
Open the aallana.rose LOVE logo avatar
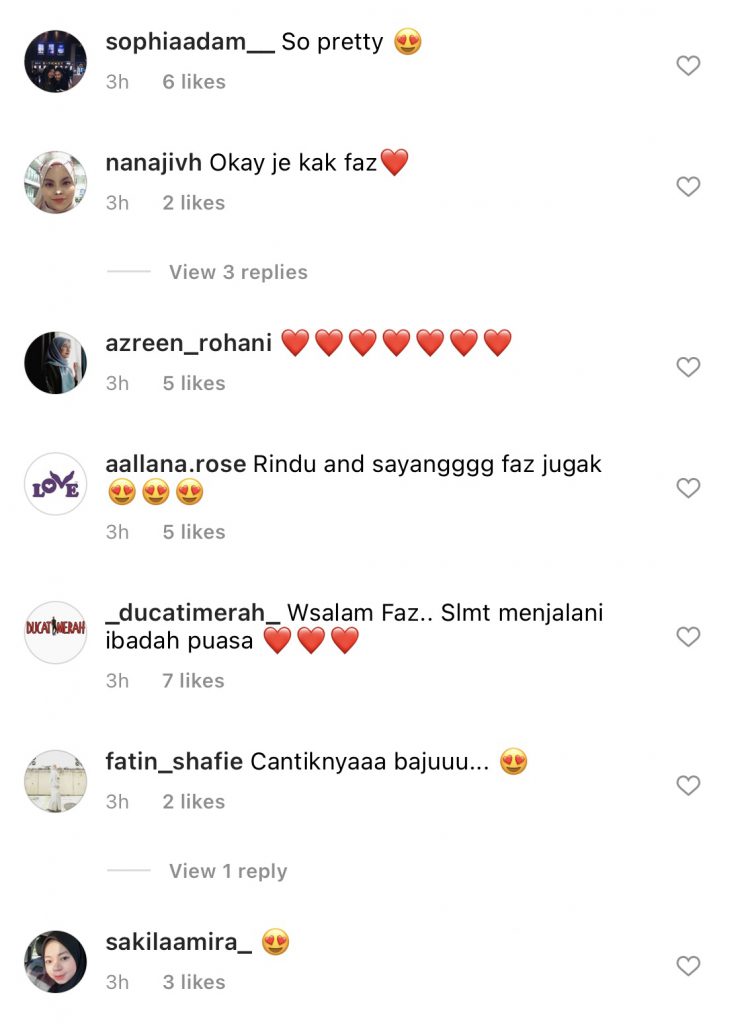tap(56, 484)
